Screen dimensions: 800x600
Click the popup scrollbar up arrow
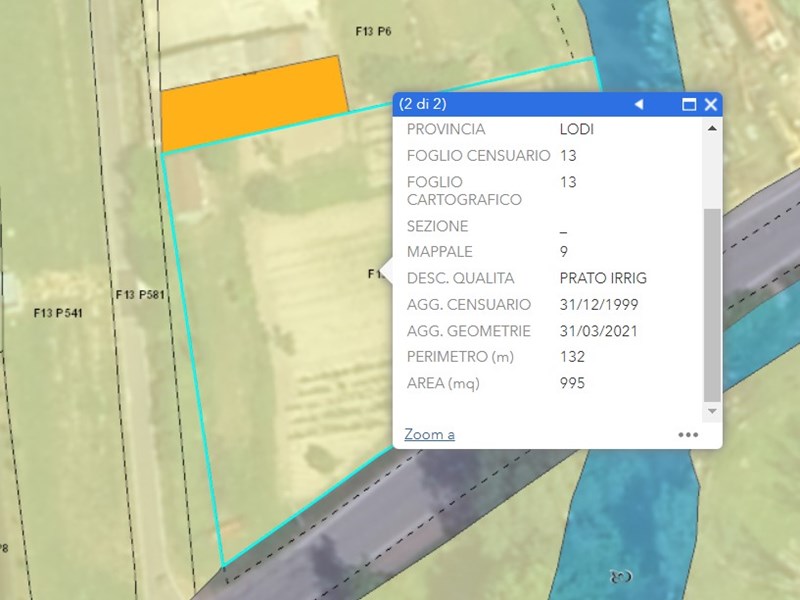[x=712, y=129]
